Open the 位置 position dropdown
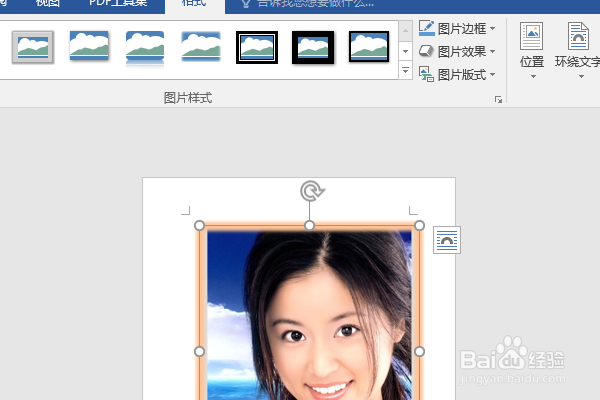The width and height of the screenshot is (600, 400). coord(532,51)
